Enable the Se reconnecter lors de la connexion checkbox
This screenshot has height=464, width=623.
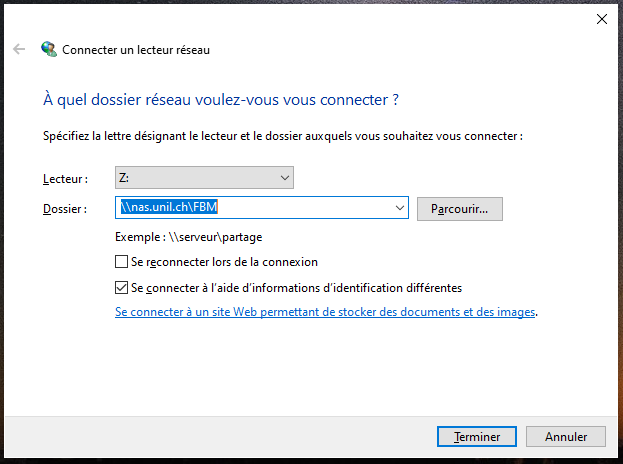pos(122,262)
